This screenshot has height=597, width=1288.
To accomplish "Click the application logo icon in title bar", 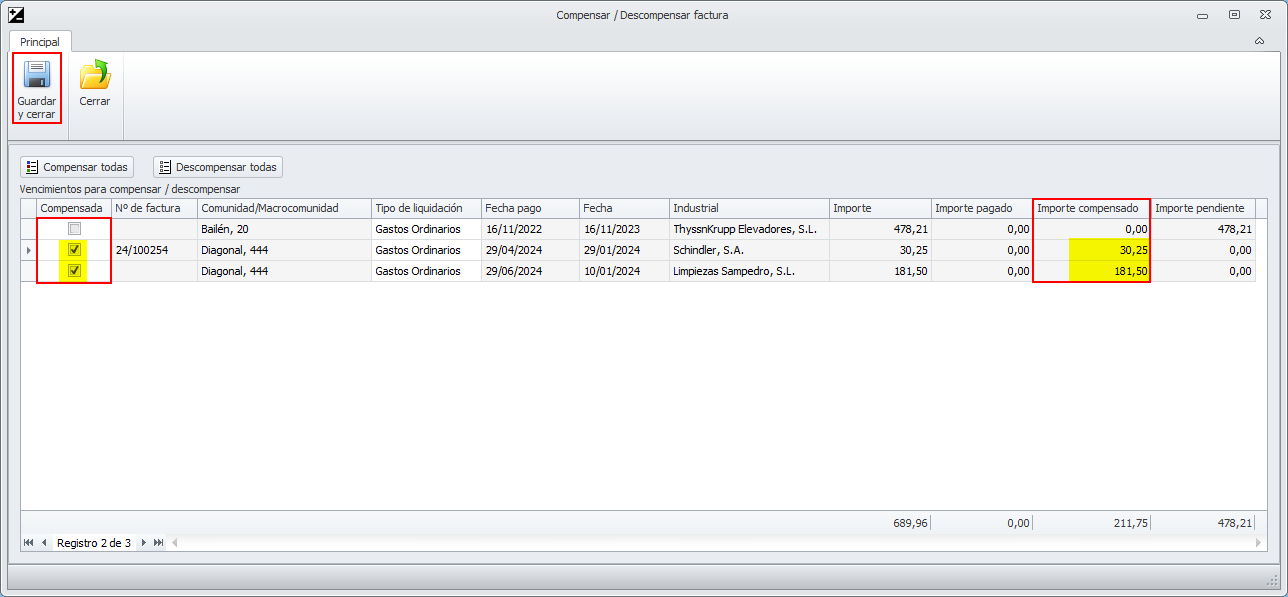I will pyautogui.click(x=15, y=15).
